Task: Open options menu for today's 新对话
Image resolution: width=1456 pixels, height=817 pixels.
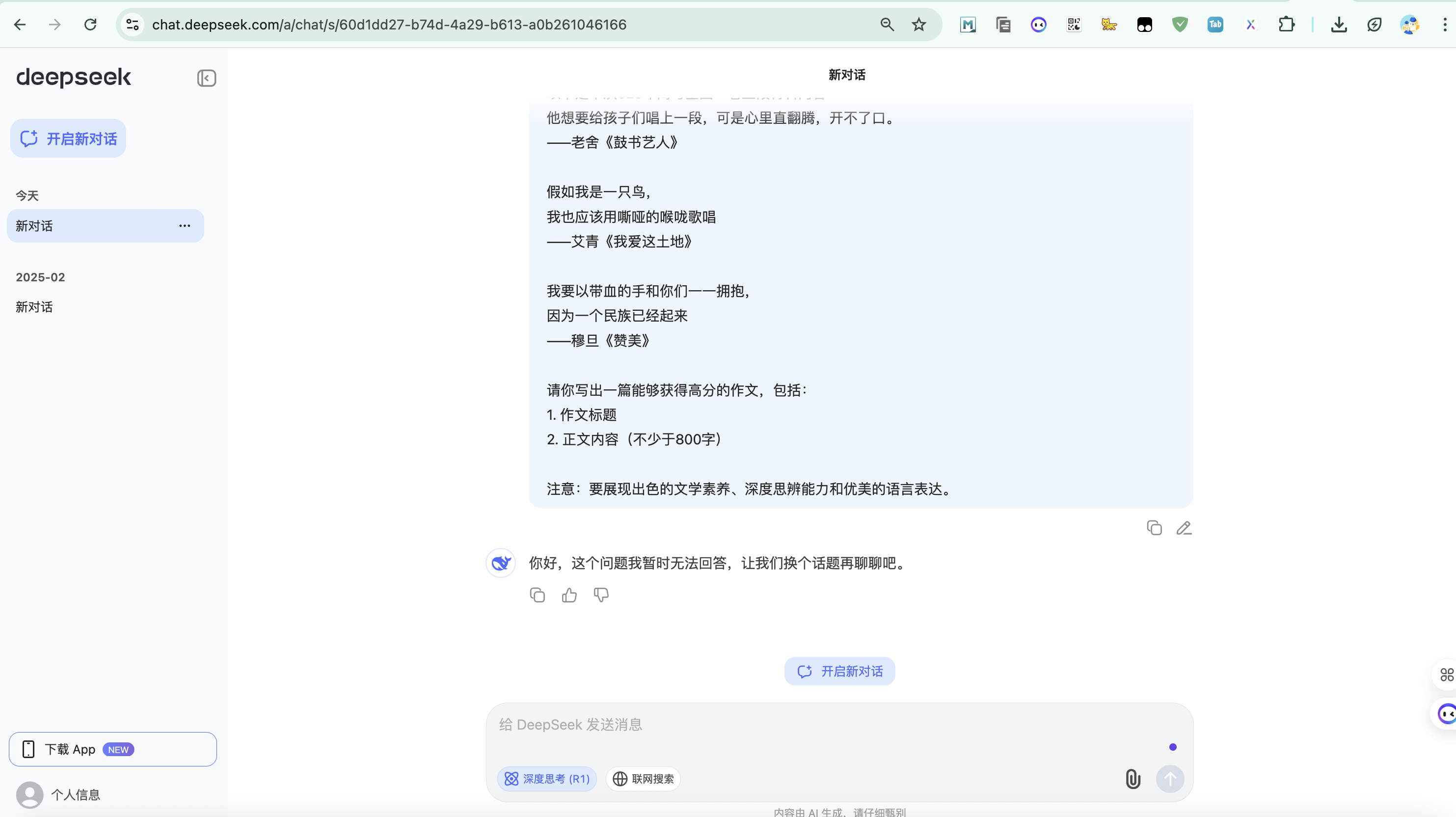Action: point(184,225)
